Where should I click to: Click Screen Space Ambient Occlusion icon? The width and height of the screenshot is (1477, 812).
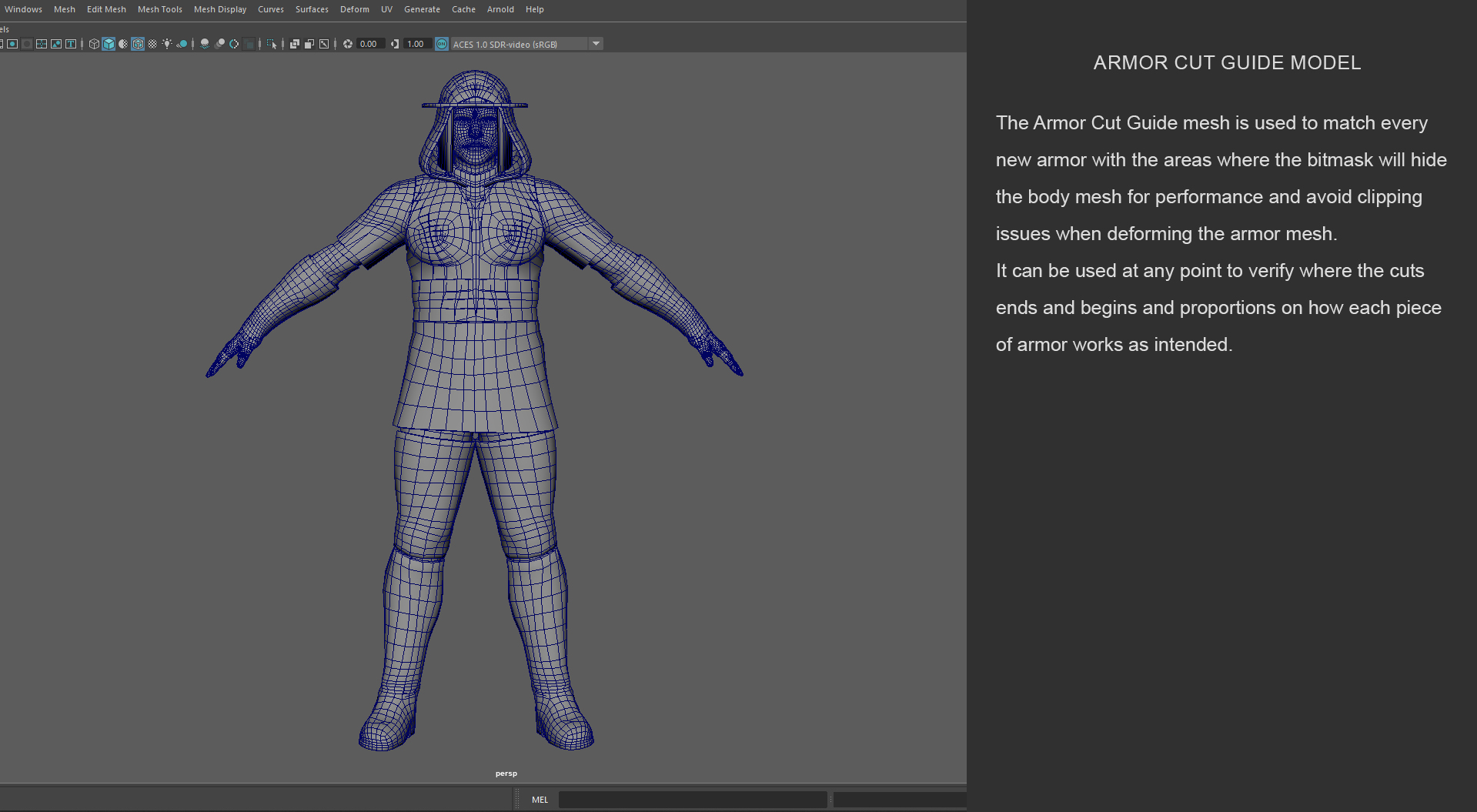tap(205, 44)
